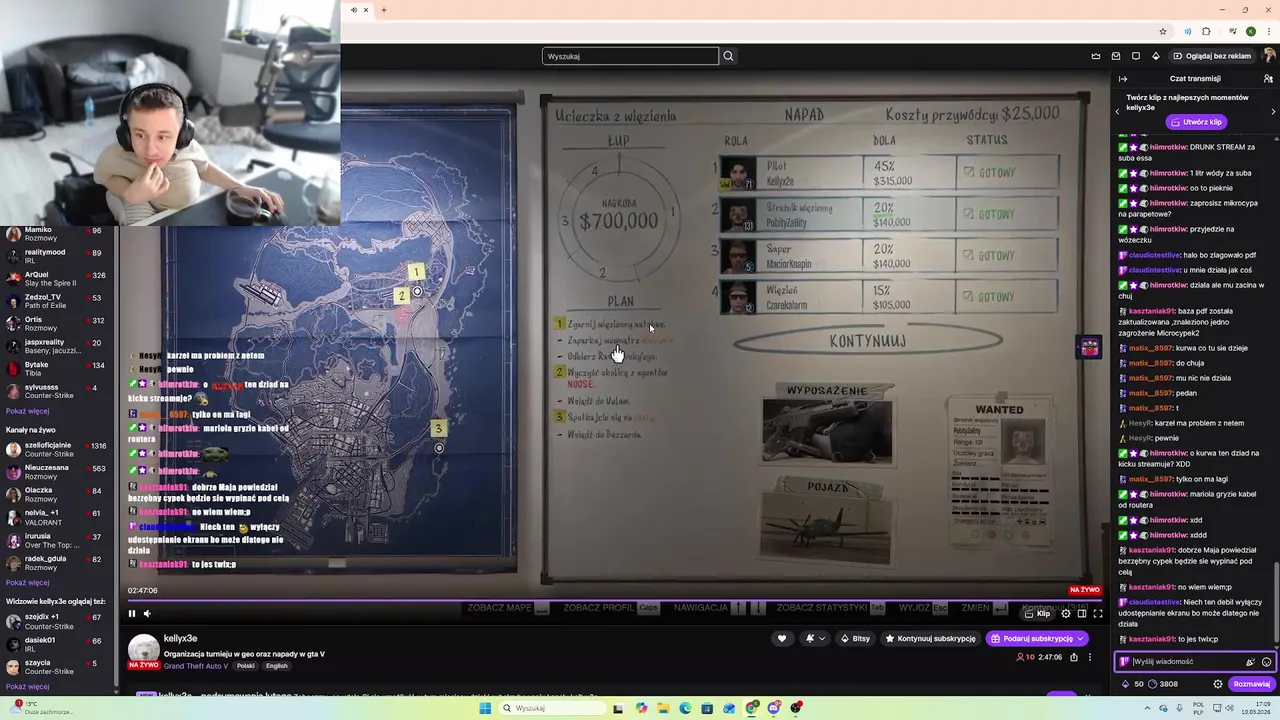Bookmark page with star icon

point(1162,31)
